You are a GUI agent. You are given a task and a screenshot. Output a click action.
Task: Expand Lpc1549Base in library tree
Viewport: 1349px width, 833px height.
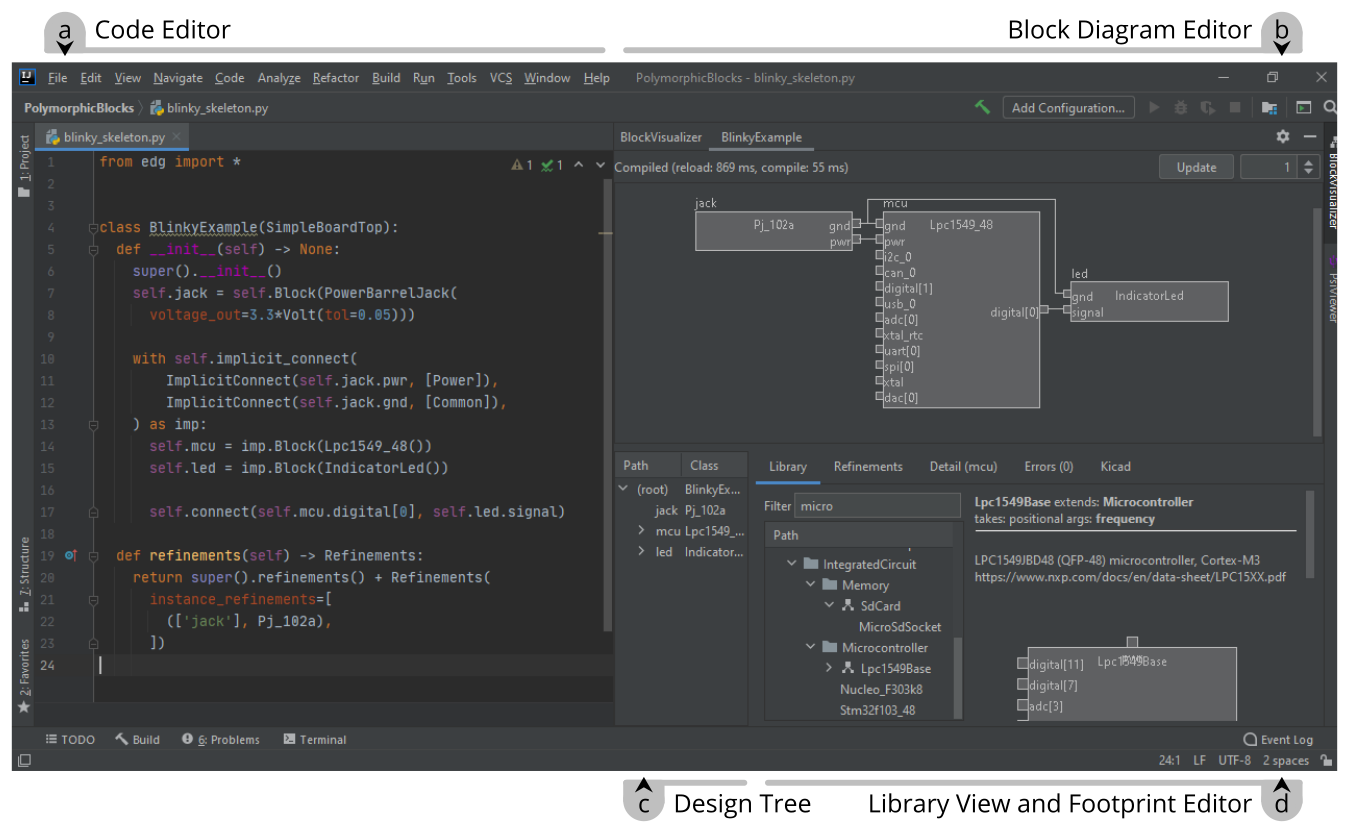[x=829, y=668]
